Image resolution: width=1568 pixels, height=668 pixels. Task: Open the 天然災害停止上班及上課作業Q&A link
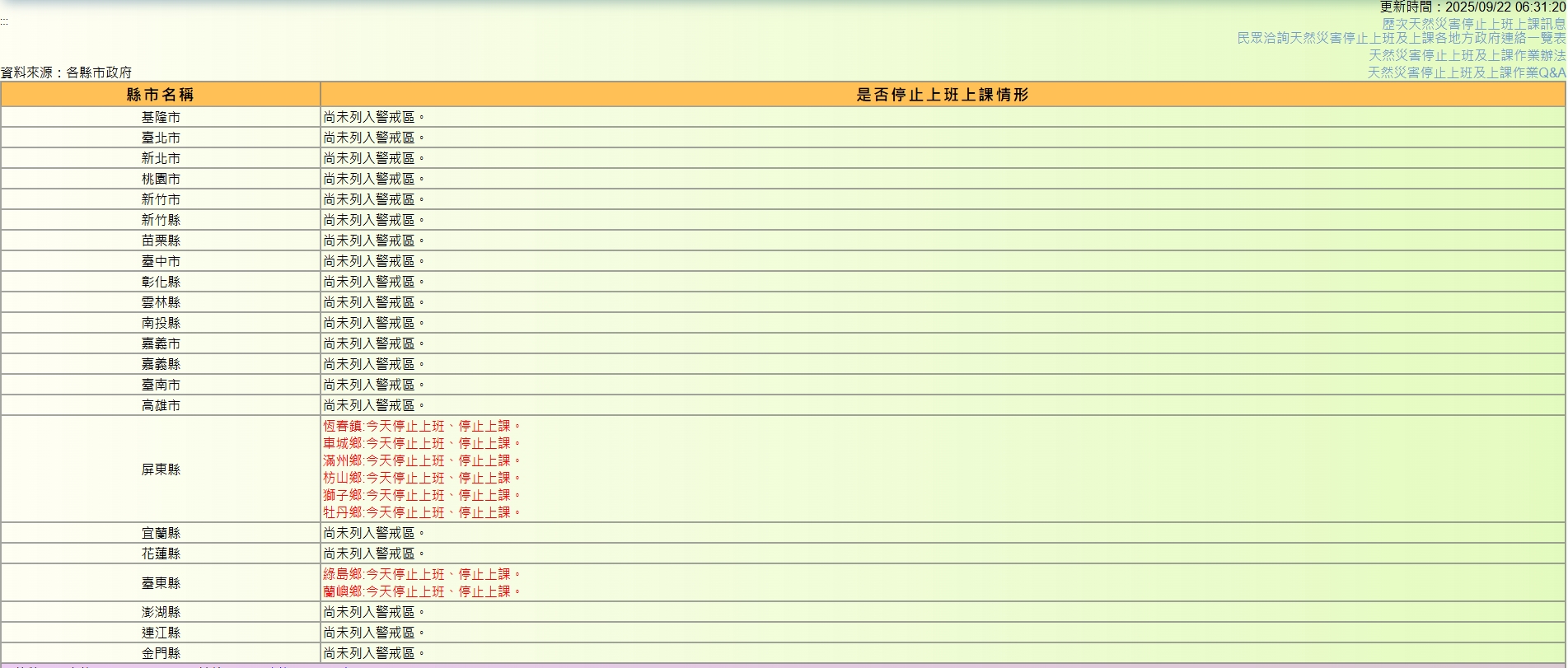point(1466,72)
